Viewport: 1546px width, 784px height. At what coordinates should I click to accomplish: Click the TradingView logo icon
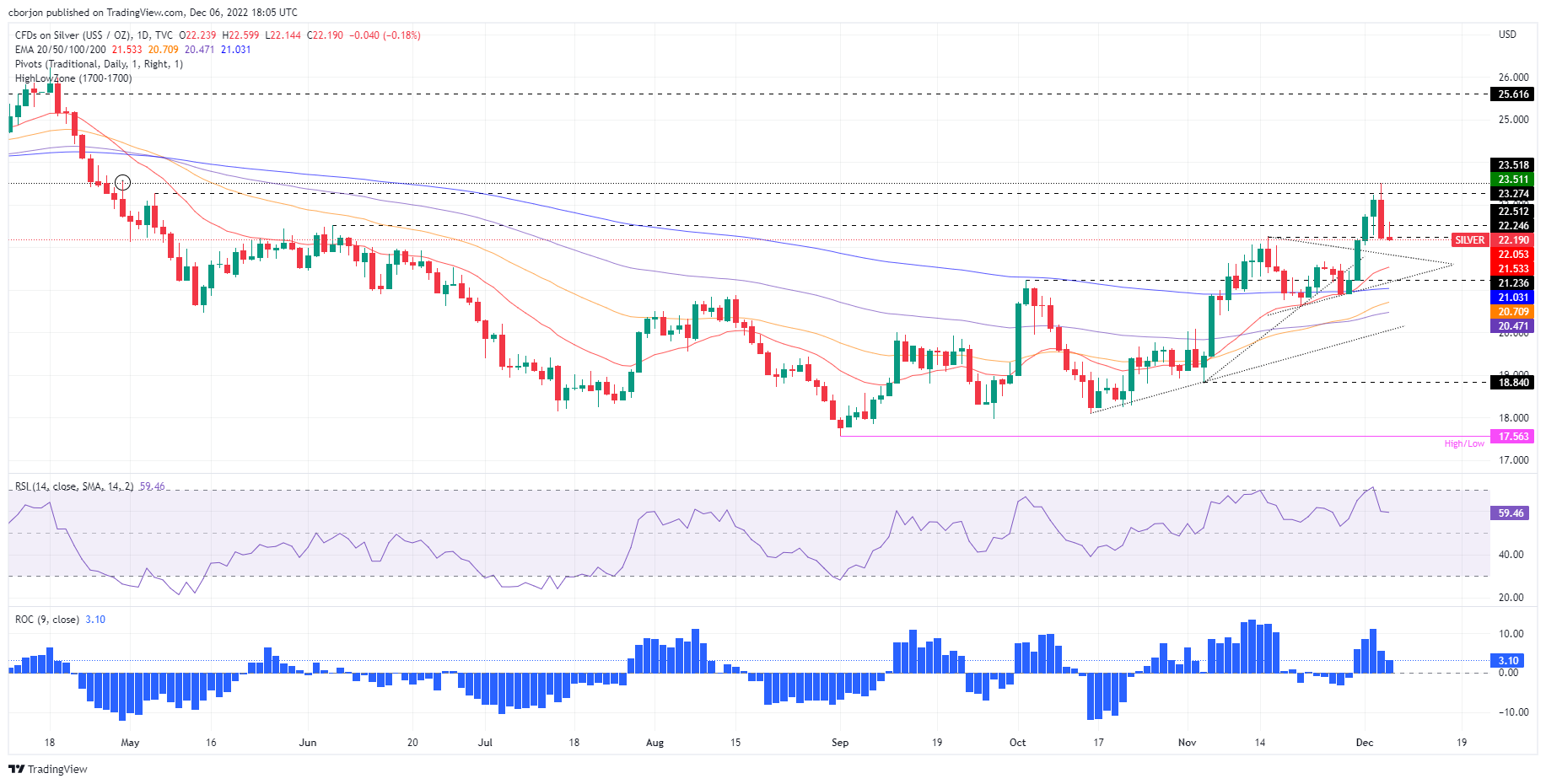[16, 769]
